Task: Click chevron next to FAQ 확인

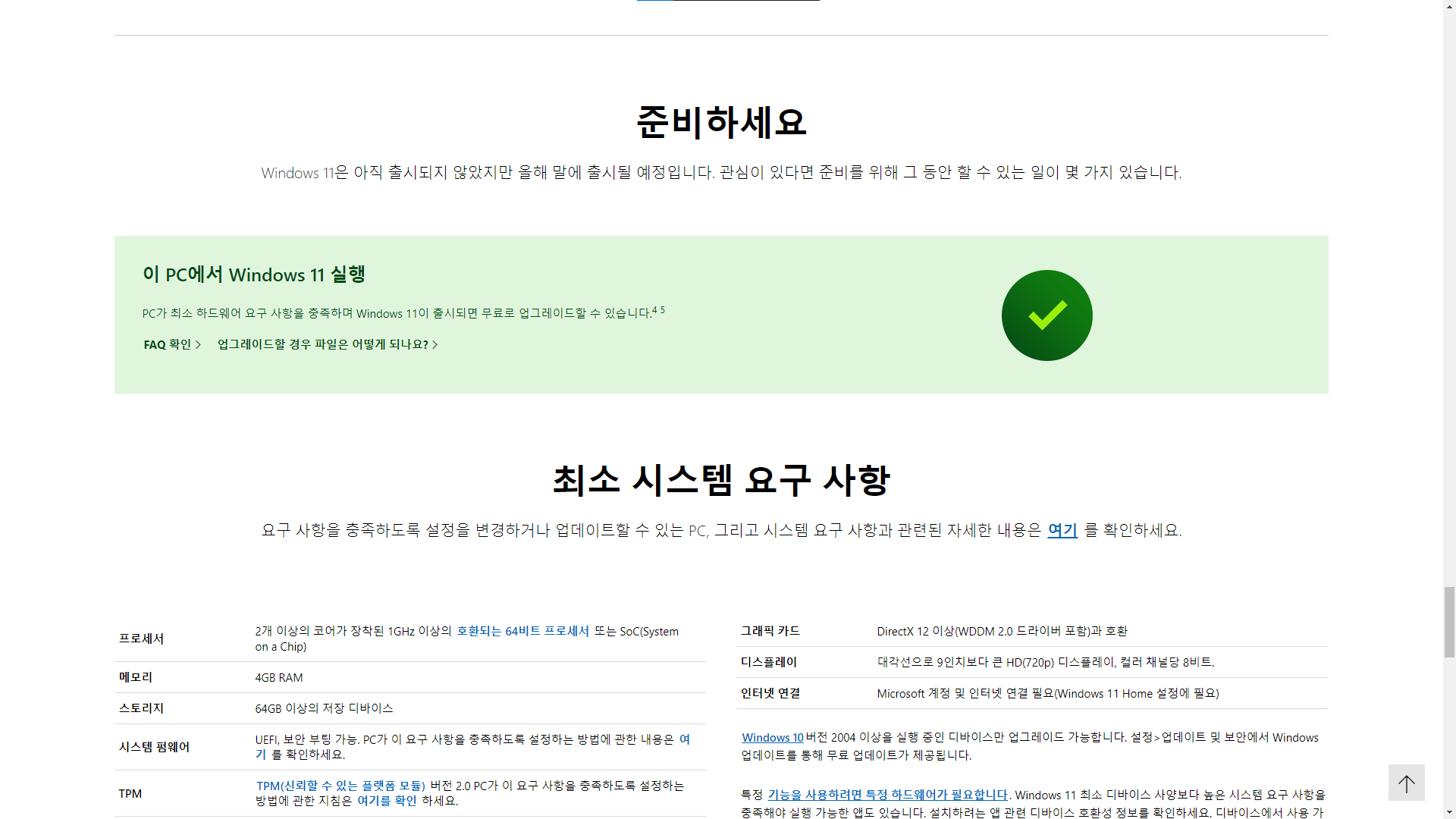Action: point(199,345)
